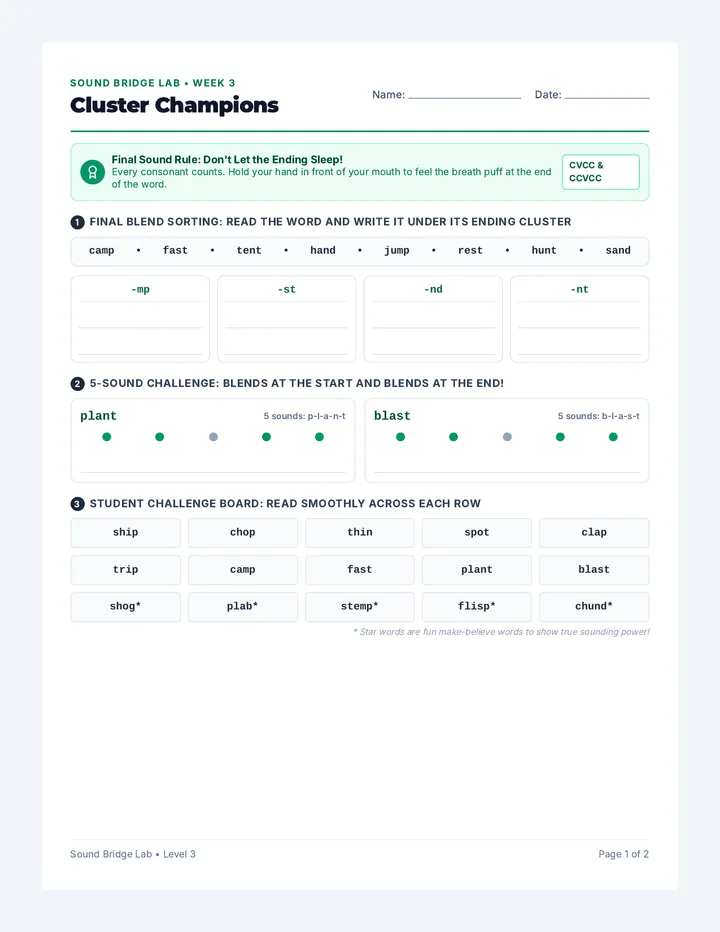
Task: Select the CVCC & CCVCC tag box
Action: tap(600, 172)
